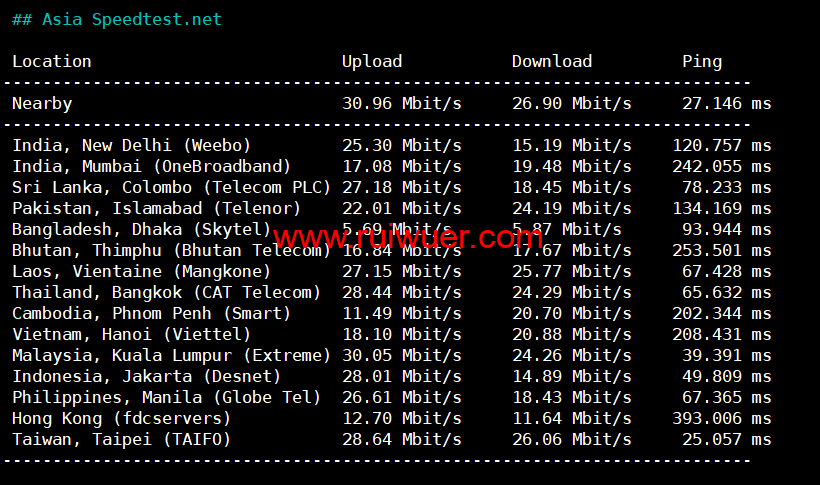
Task: Click the Thailand, Bangkok (CAT Telecom) entry
Action: (x=166, y=292)
